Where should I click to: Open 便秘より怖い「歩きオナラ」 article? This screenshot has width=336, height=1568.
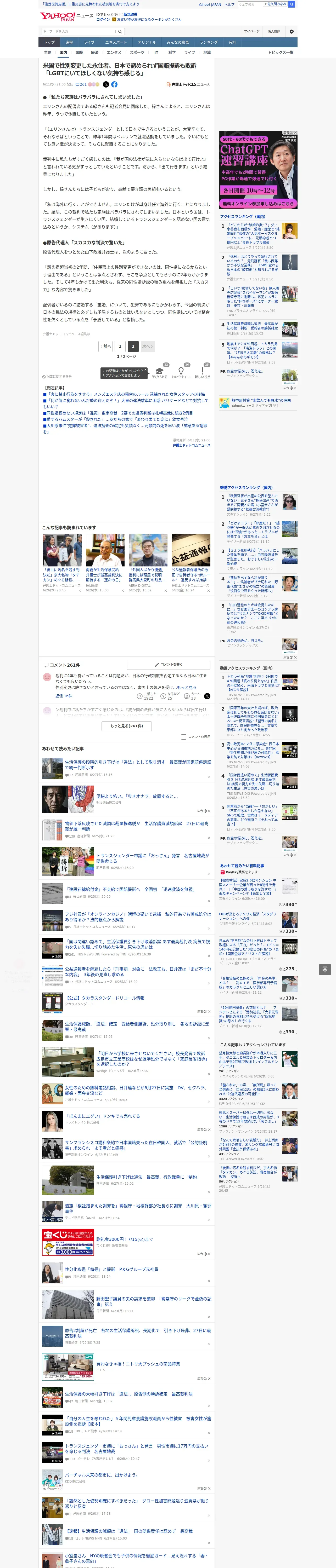[137, 796]
